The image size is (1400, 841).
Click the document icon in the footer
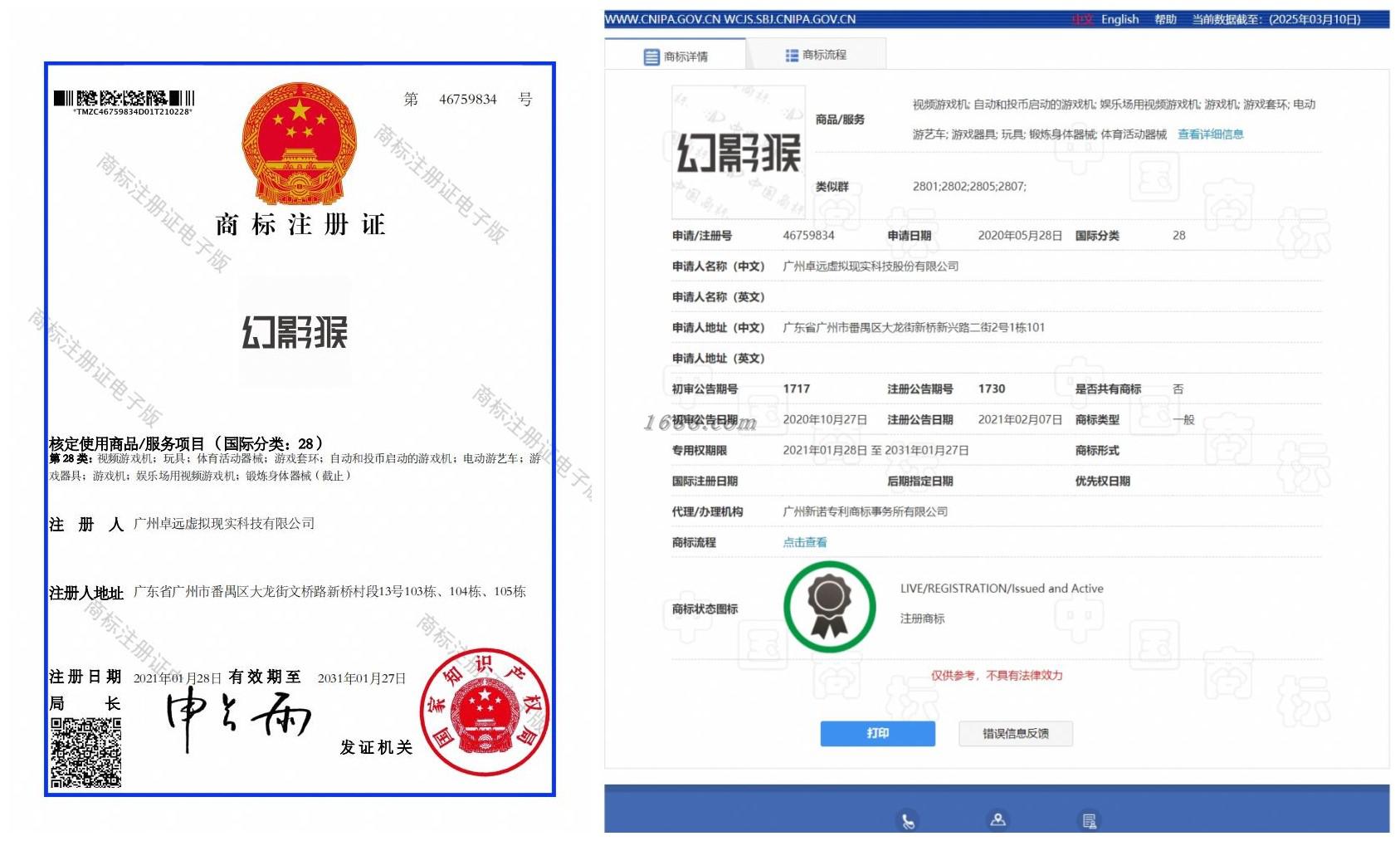click(1089, 821)
